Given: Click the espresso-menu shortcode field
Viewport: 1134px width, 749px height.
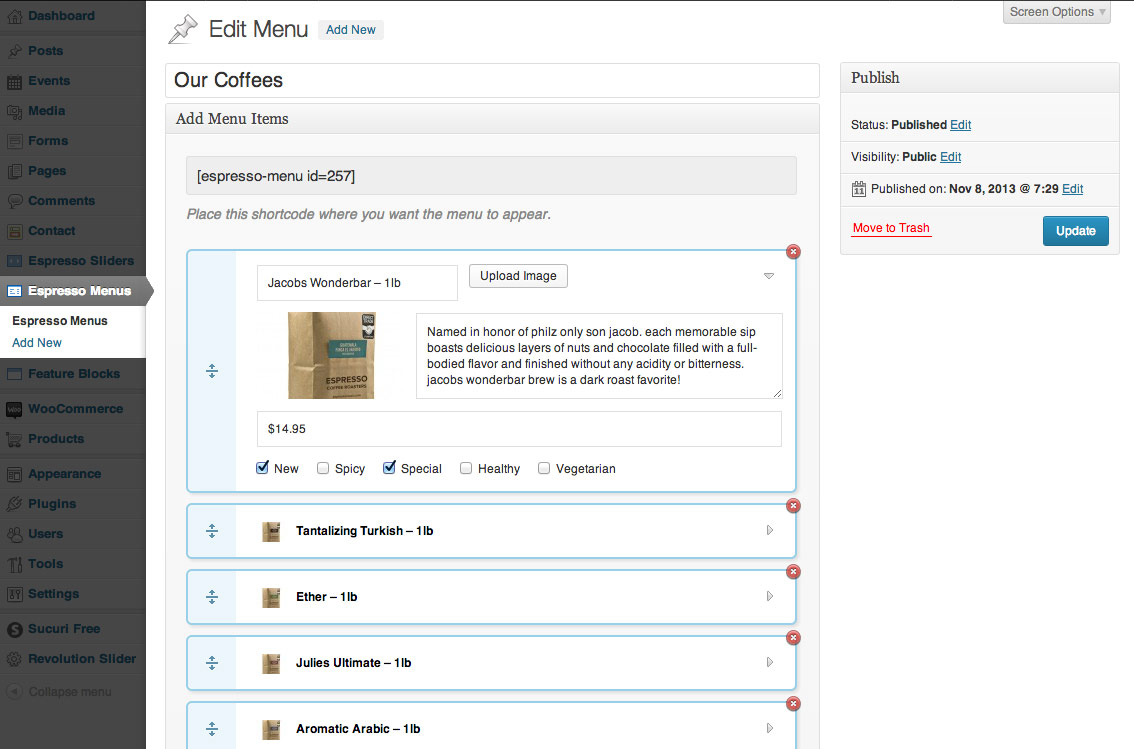Looking at the screenshot, I should pos(492,176).
